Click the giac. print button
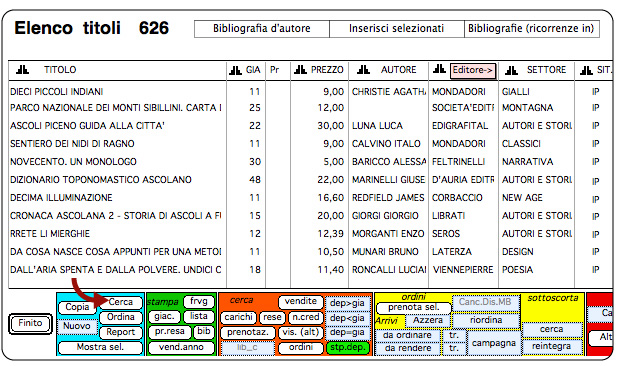This screenshot has height=366, width=622. 164,316
